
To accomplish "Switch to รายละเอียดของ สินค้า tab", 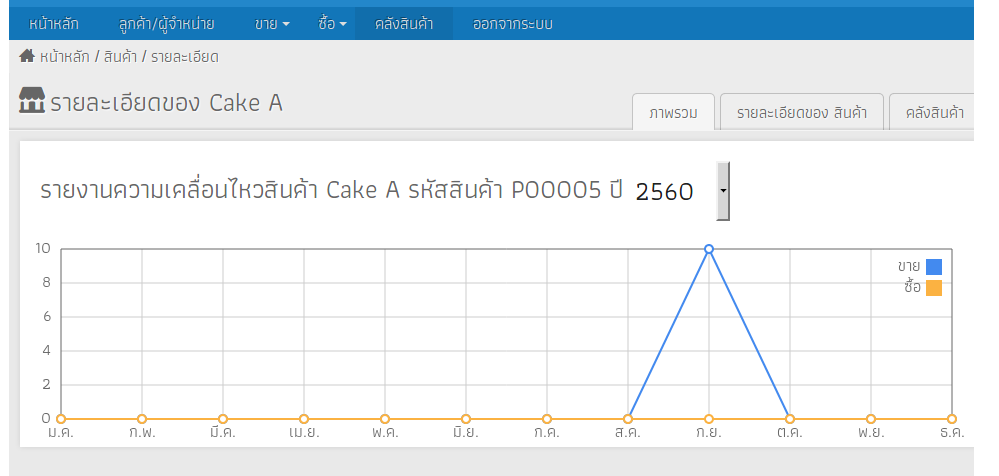I will [x=801, y=112].
